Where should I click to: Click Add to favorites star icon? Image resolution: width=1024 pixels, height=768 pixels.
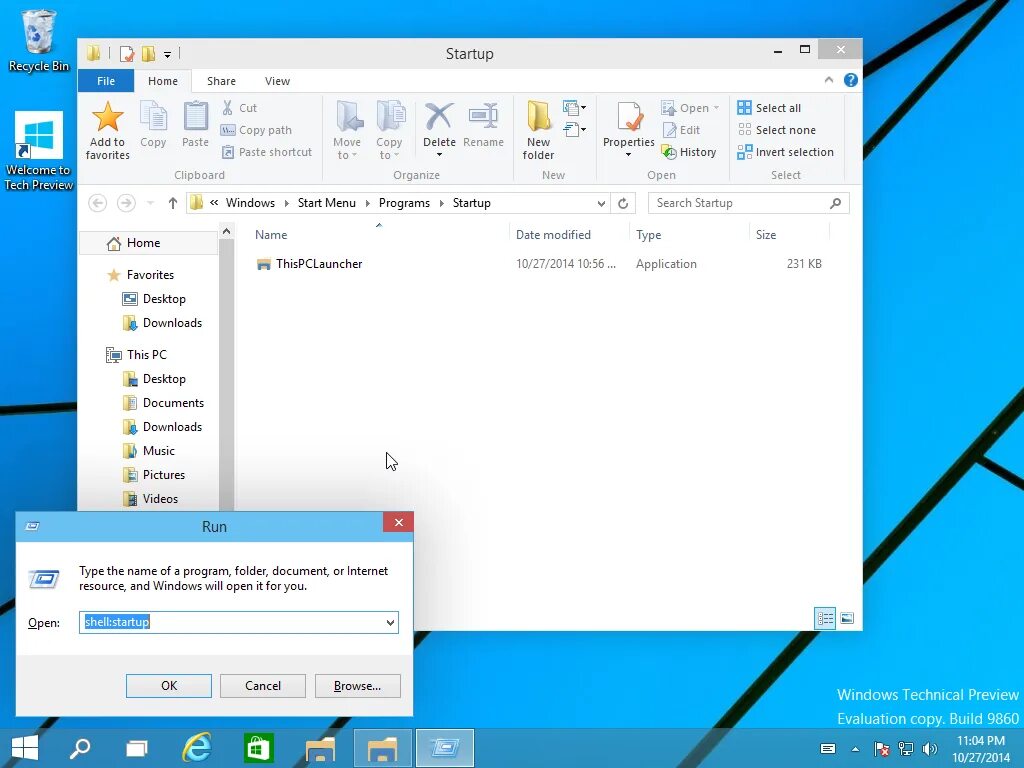(108, 116)
